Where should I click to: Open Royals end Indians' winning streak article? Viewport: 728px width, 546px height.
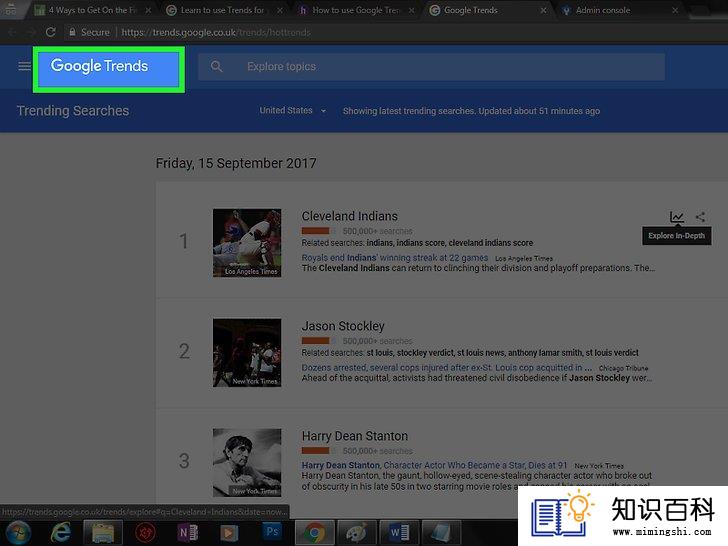pos(395,258)
